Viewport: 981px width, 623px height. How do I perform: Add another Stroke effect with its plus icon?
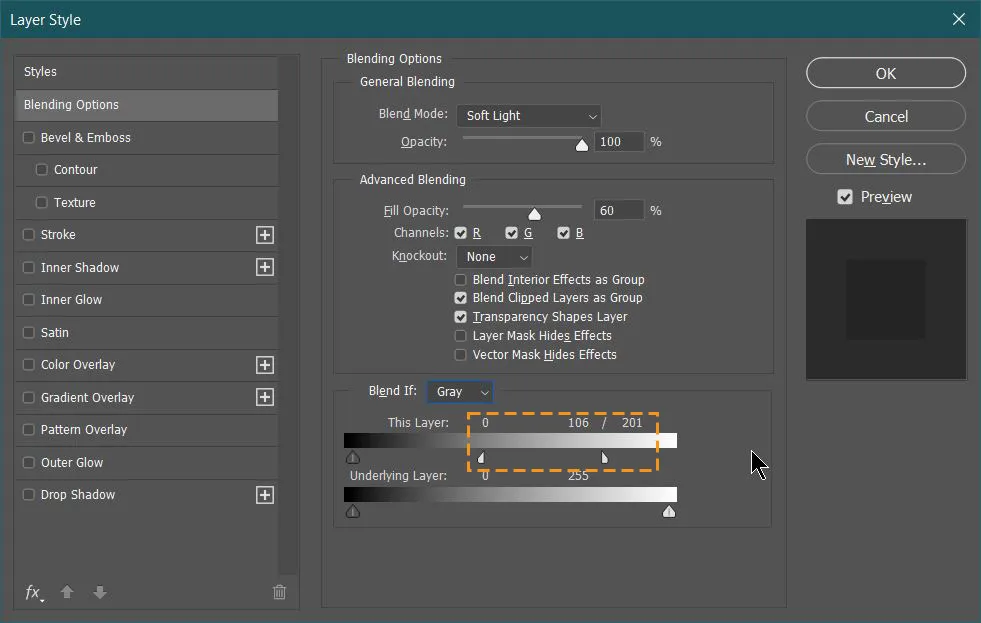(x=264, y=235)
